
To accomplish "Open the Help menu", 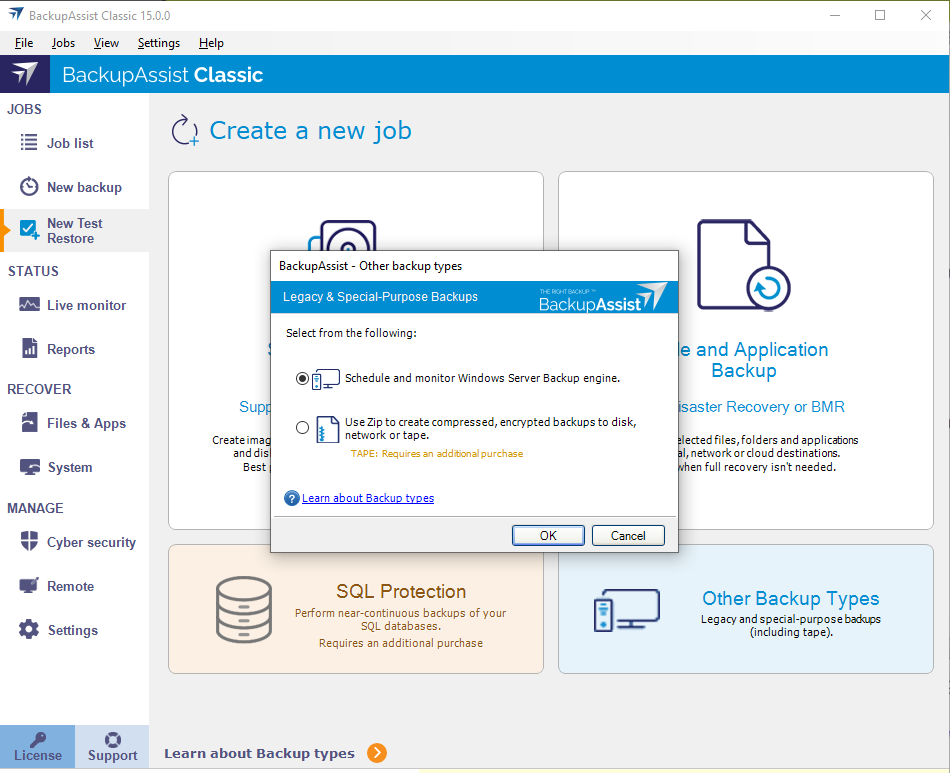I will 211,43.
